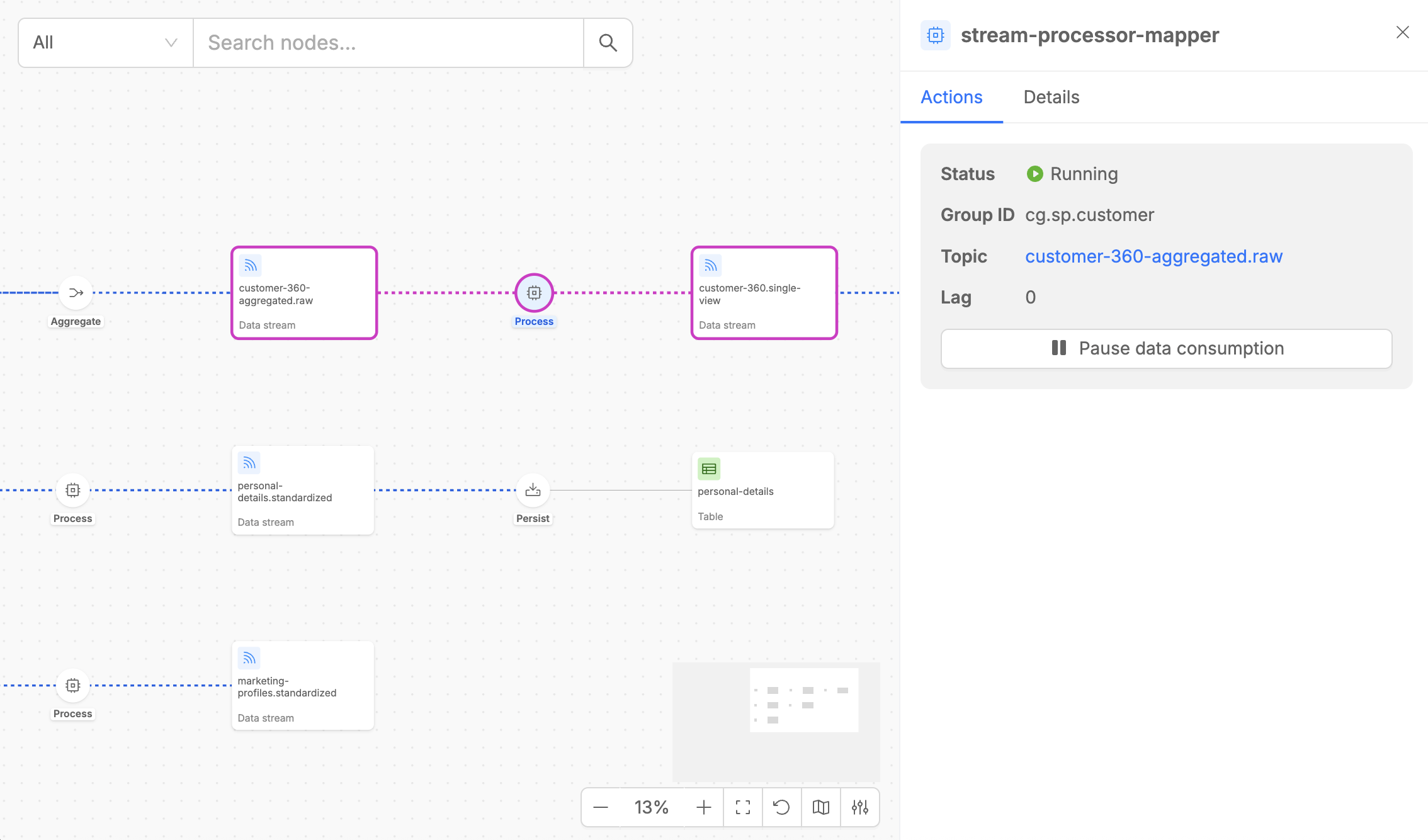
Task: Click the search magnifier icon
Action: point(608,43)
